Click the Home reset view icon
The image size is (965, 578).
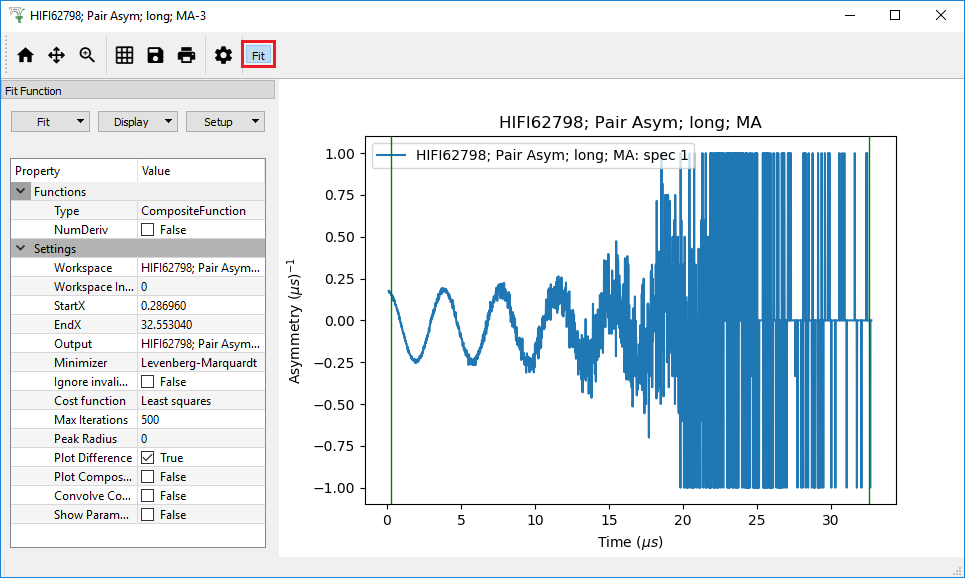[25, 56]
